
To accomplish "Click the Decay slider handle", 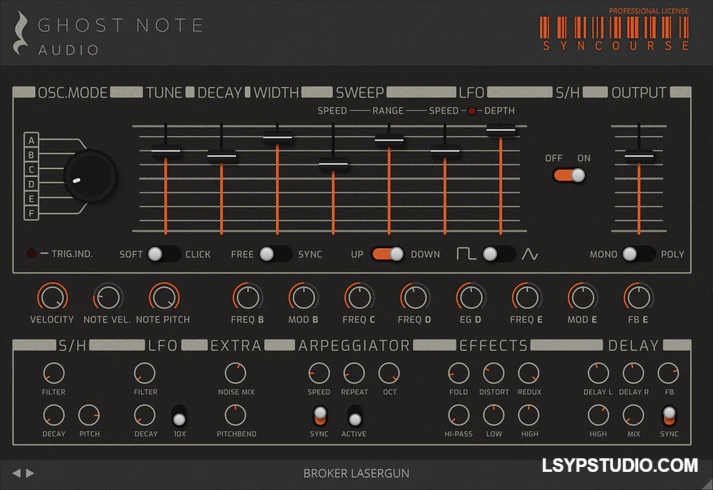I will click(x=221, y=156).
